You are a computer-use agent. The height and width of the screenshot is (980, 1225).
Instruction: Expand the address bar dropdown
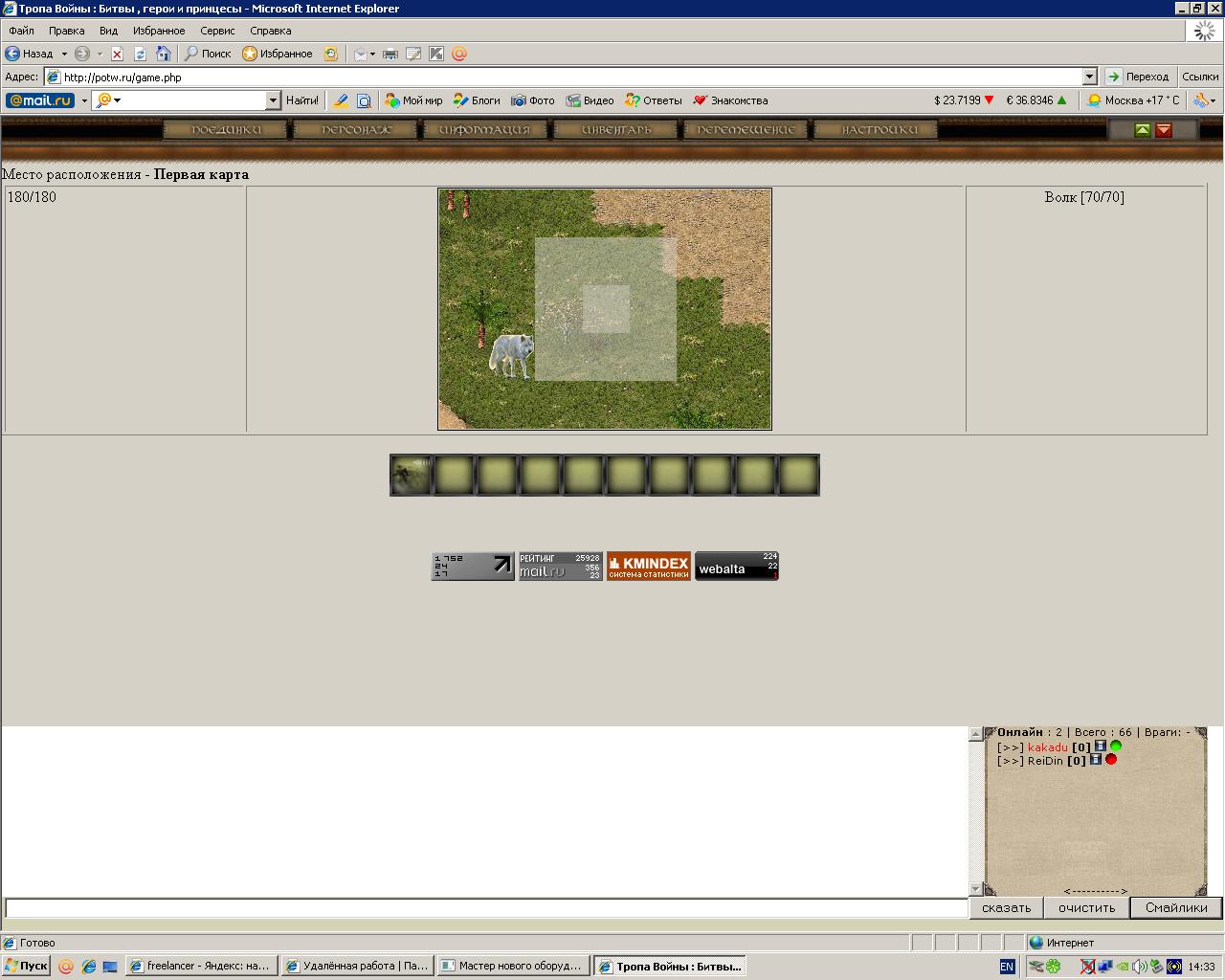1089,77
